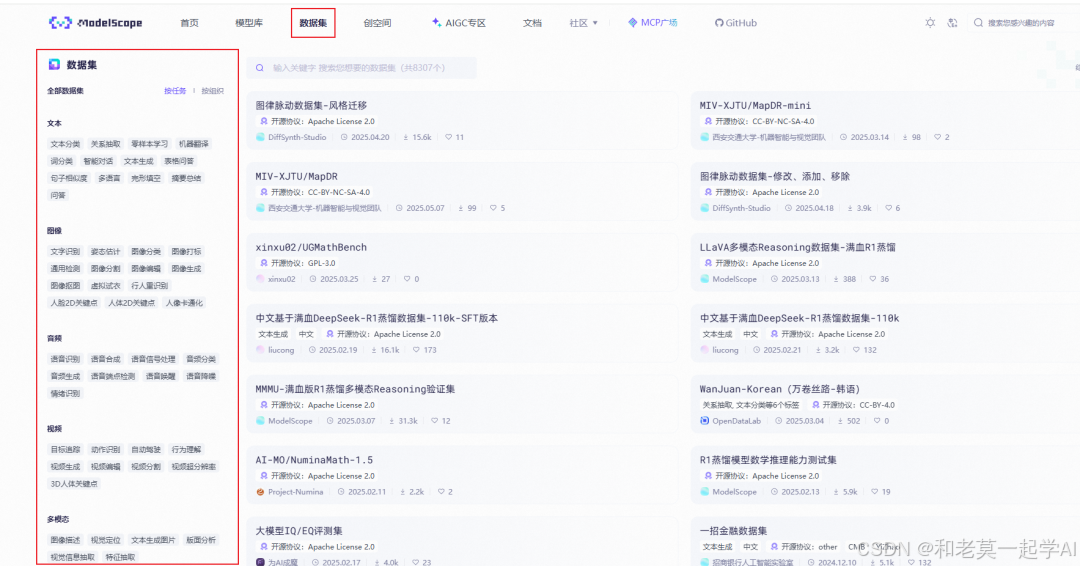1080x566 pixels.
Task: Select the 自动驾驶 video tag
Action: (x=146, y=450)
